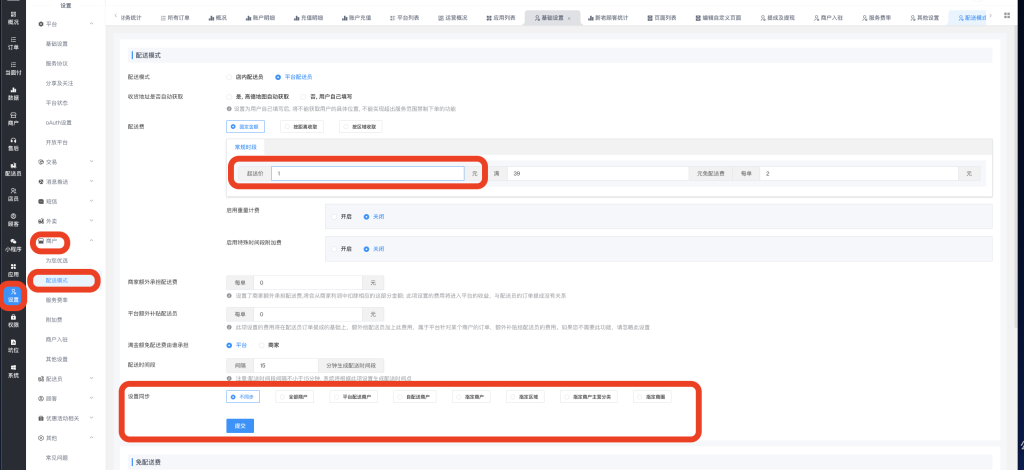This screenshot has width=1024, height=470.
Task: Click the 数据 icon in left sidebar
Action: (13, 94)
